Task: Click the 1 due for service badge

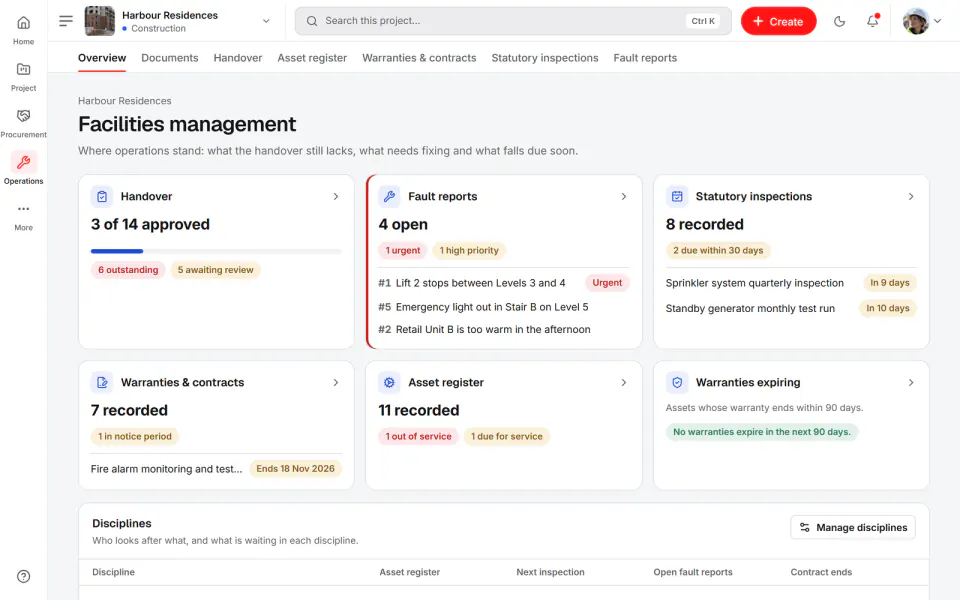Action: coord(507,437)
